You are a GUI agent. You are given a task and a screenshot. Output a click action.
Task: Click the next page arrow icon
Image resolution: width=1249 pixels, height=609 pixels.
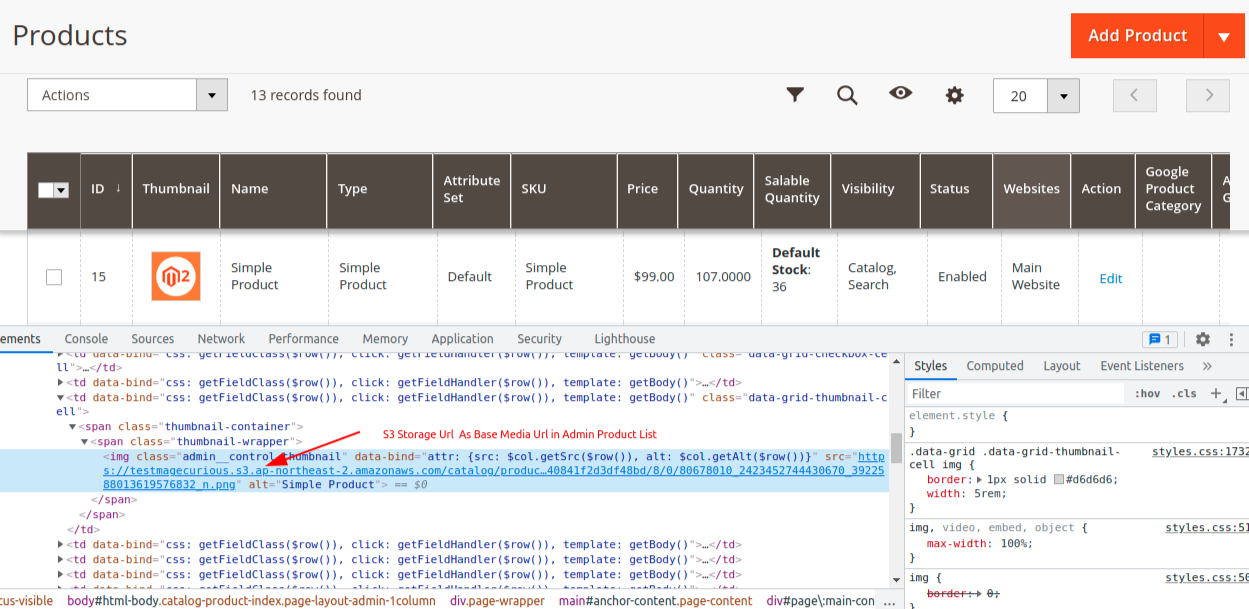point(1207,94)
